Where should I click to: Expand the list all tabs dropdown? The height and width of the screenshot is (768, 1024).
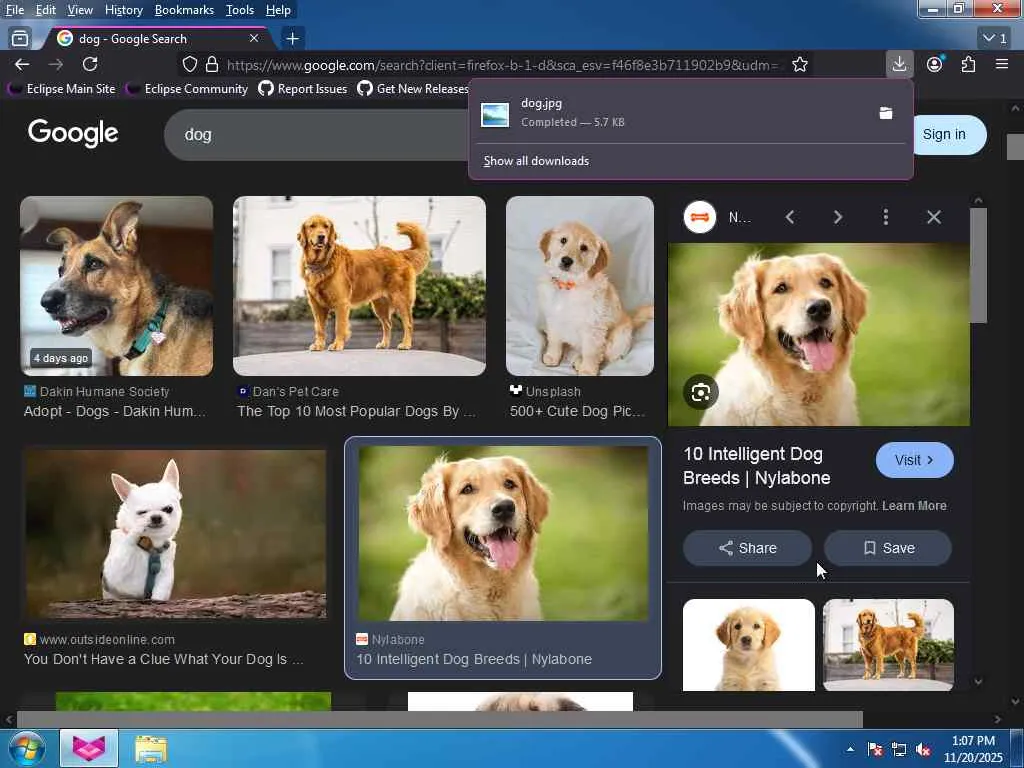(995, 38)
